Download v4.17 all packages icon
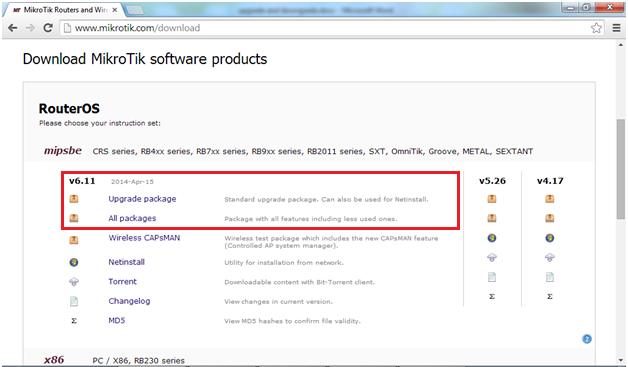 [550, 218]
